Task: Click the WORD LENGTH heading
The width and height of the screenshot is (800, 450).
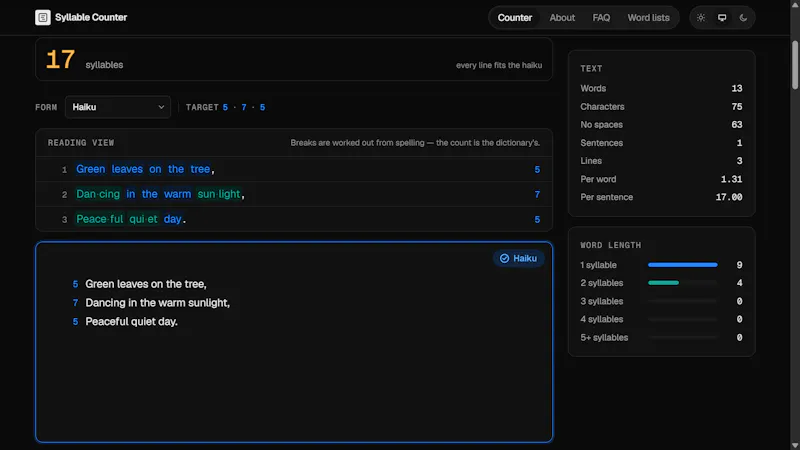Action: click(x=611, y=245)
